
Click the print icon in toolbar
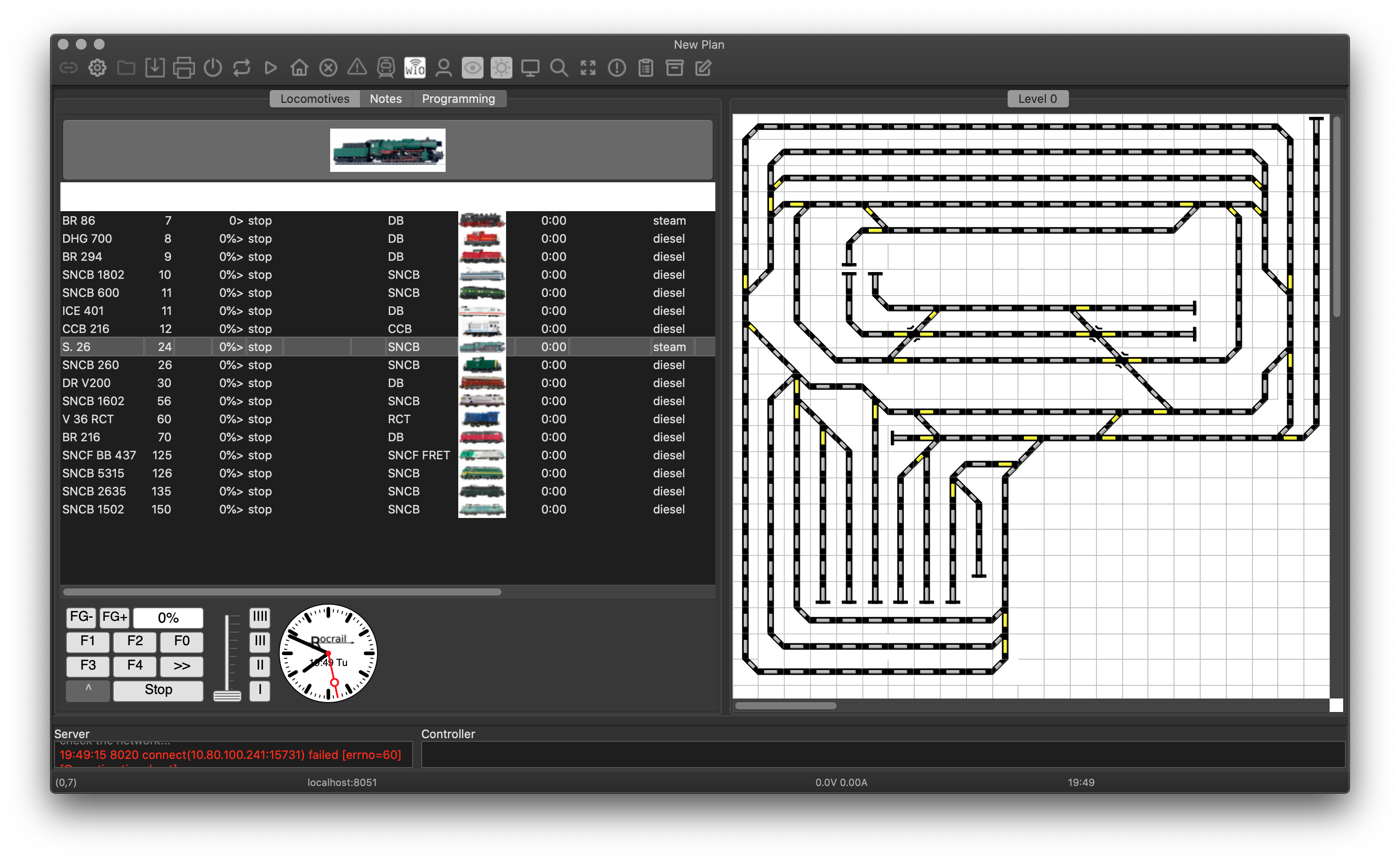coord(184,68)
